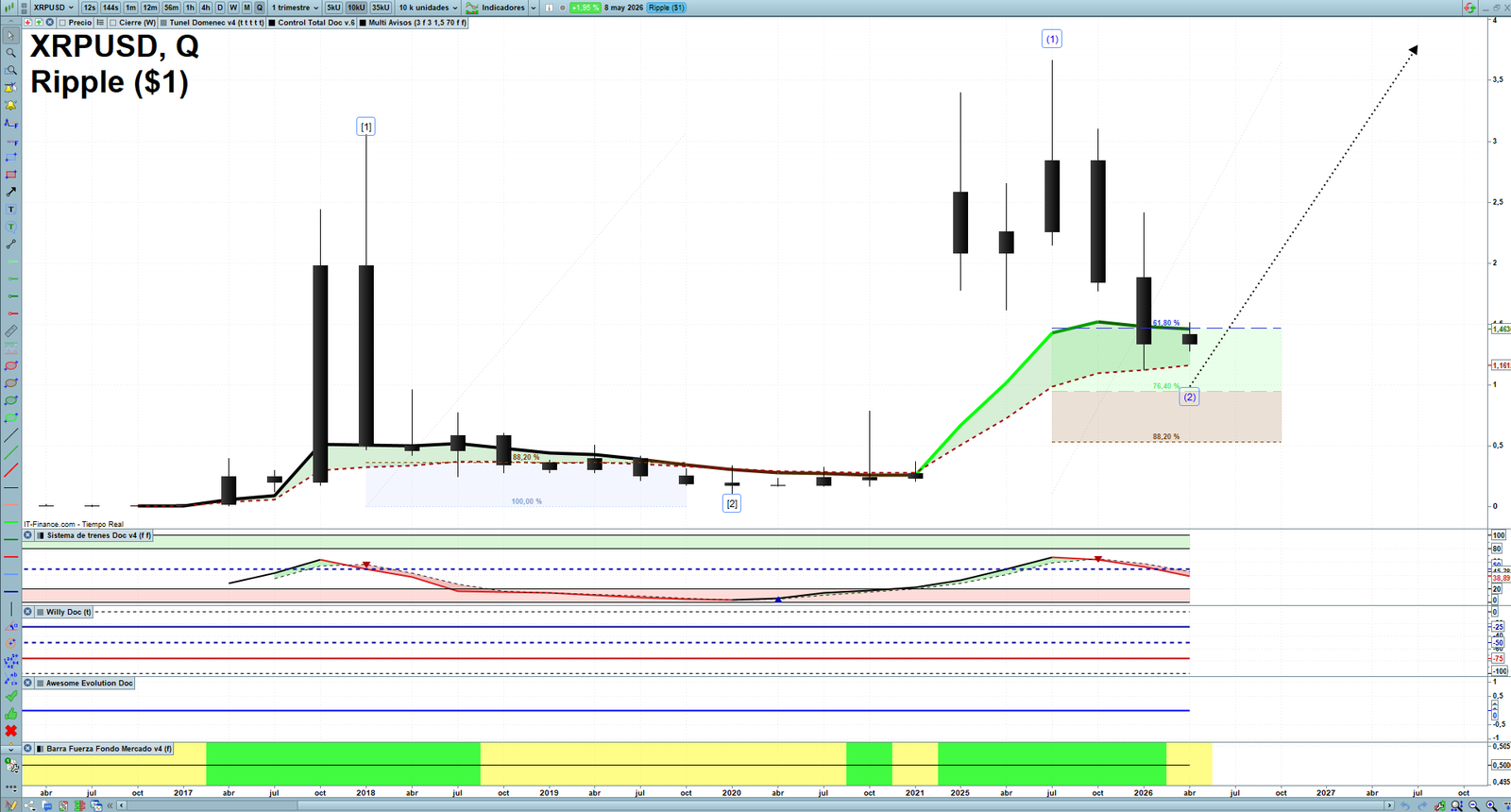Switch to 144s timeframe

[x=110, y=8]
